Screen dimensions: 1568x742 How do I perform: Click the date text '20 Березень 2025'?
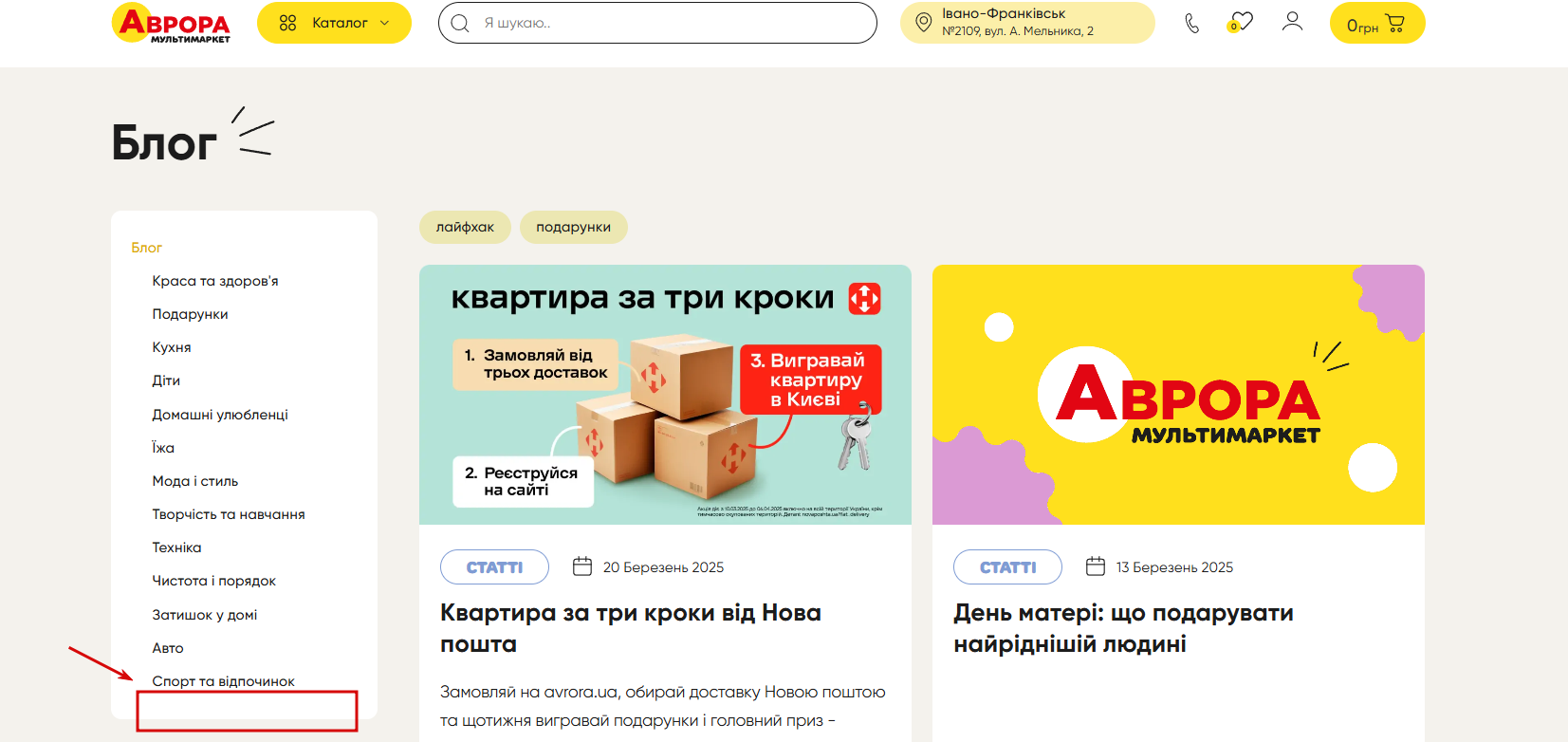coord(663,567)
